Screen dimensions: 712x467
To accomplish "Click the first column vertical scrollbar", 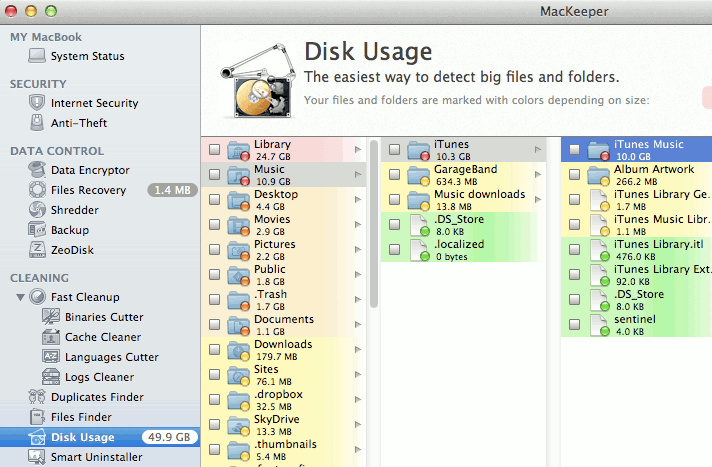I will 374,224.
